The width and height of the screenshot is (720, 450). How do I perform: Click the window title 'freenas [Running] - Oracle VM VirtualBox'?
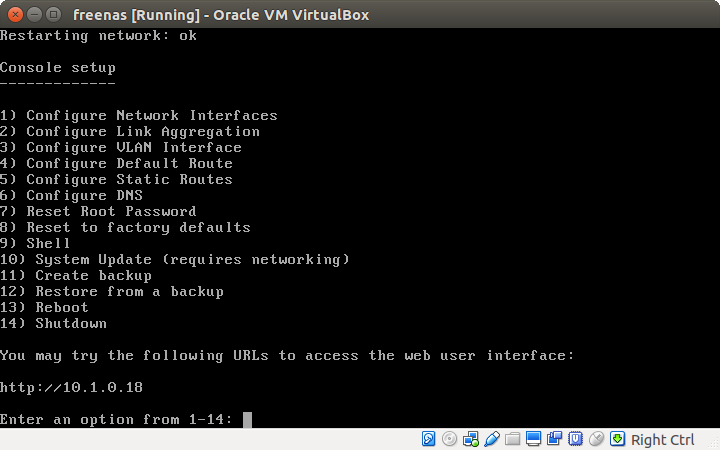point(221,15)
